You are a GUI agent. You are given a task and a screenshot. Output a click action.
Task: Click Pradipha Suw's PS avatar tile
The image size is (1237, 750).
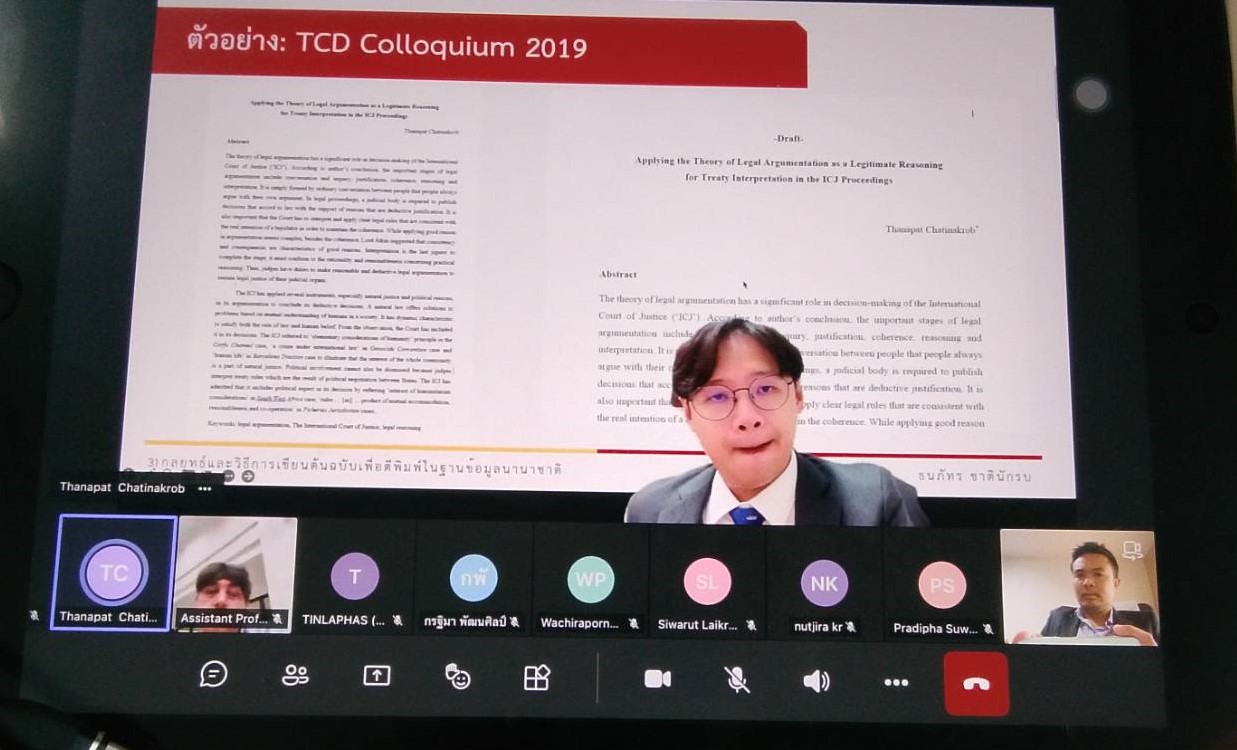click(x=942, y=586)
